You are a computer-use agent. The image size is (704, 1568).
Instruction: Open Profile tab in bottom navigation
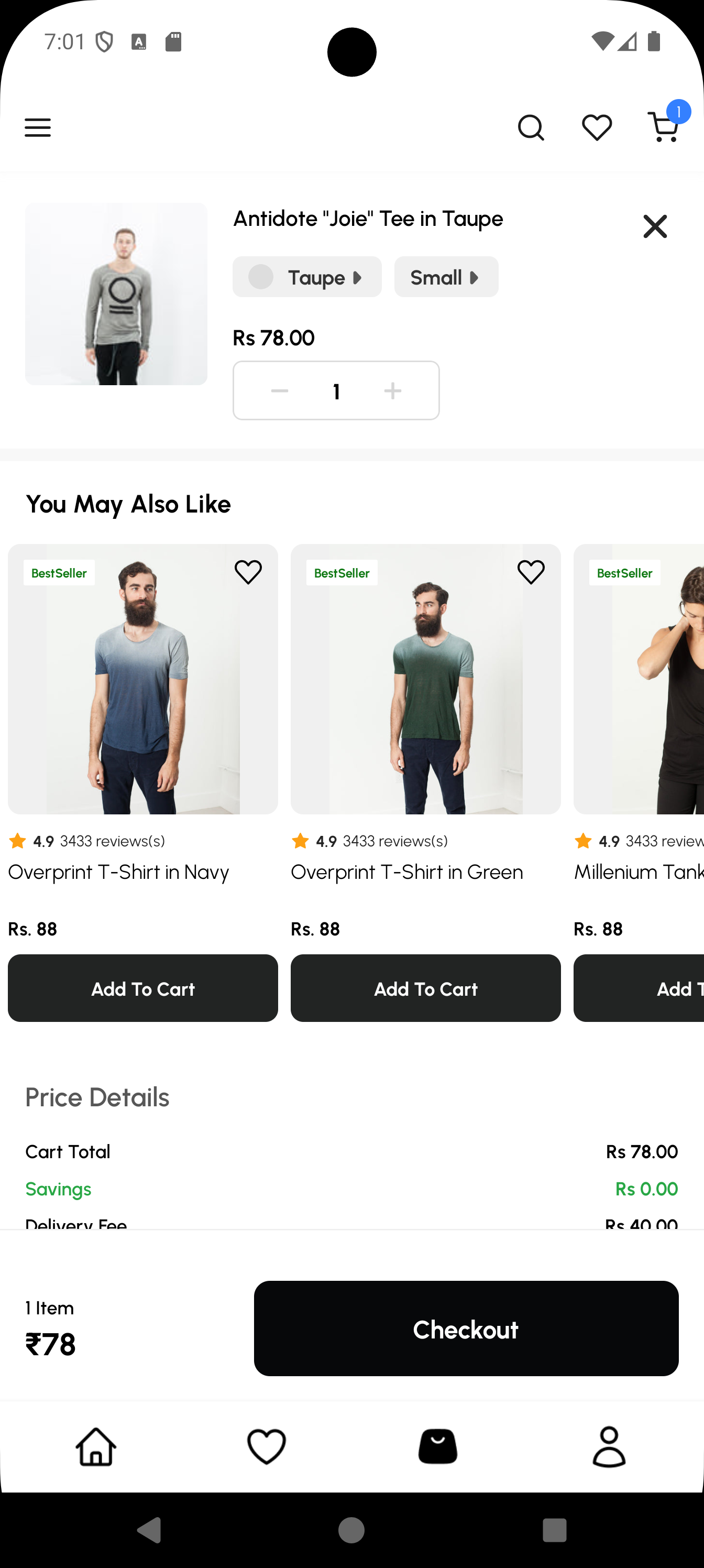pos(609,1446)
